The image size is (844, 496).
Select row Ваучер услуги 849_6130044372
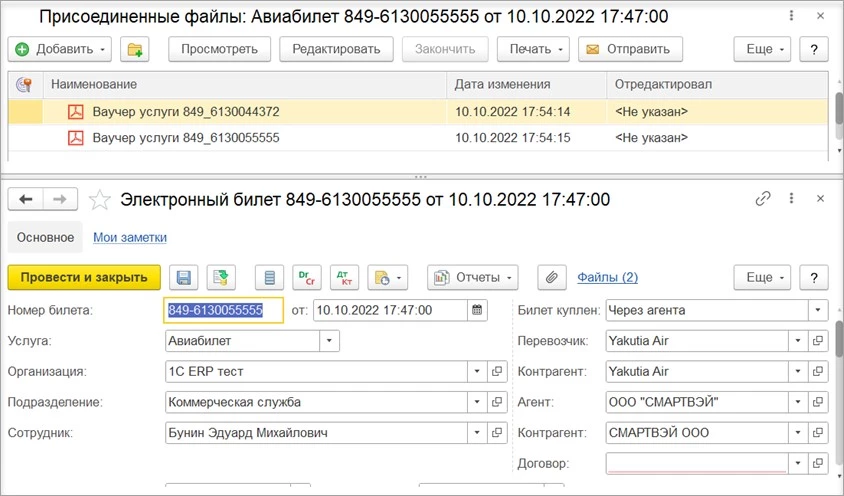point(418,112)
